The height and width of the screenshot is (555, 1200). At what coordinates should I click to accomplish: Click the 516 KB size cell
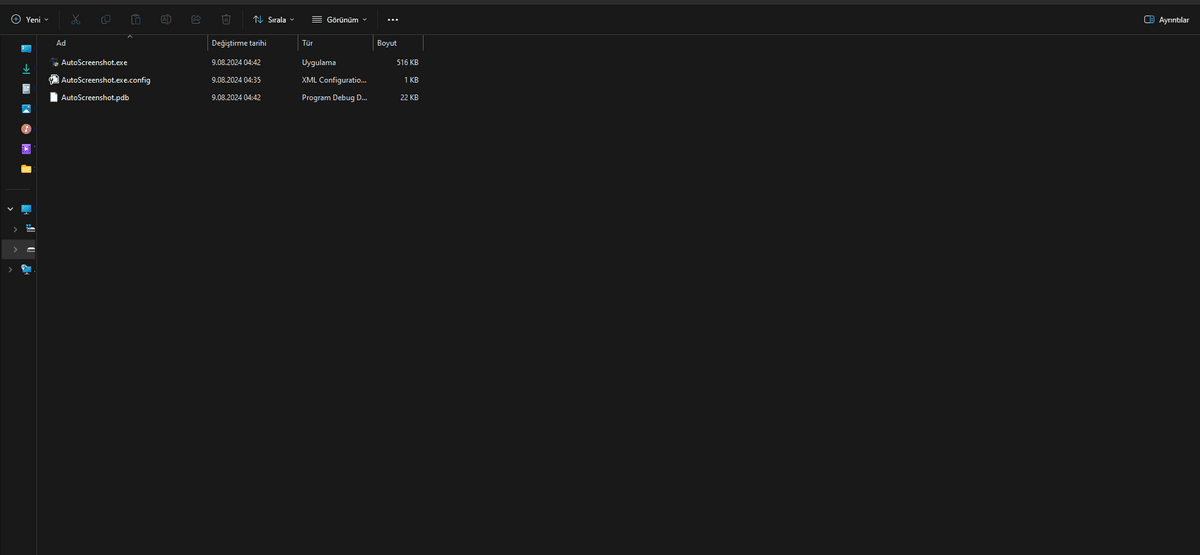[x=407, y=62]
